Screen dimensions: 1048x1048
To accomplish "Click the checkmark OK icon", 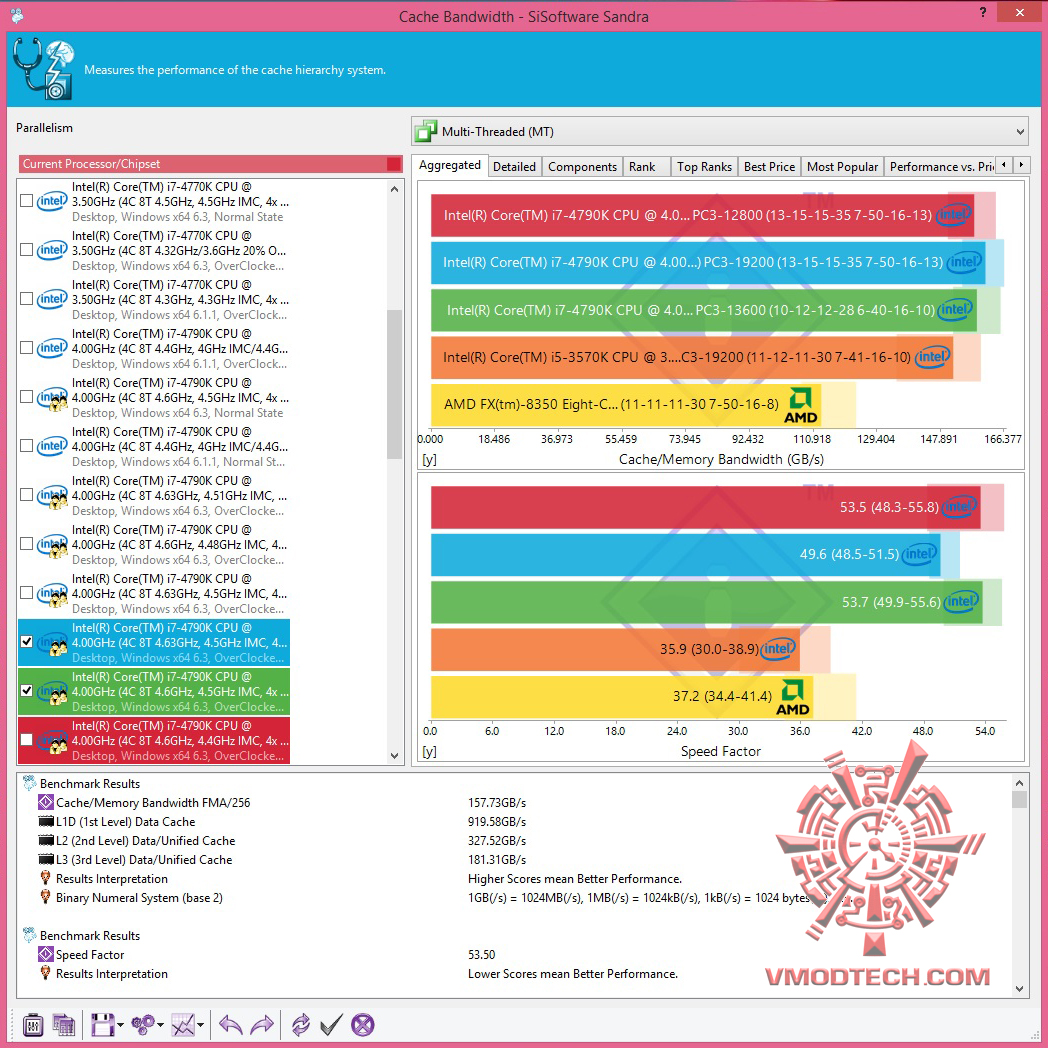I will 332,1024.
